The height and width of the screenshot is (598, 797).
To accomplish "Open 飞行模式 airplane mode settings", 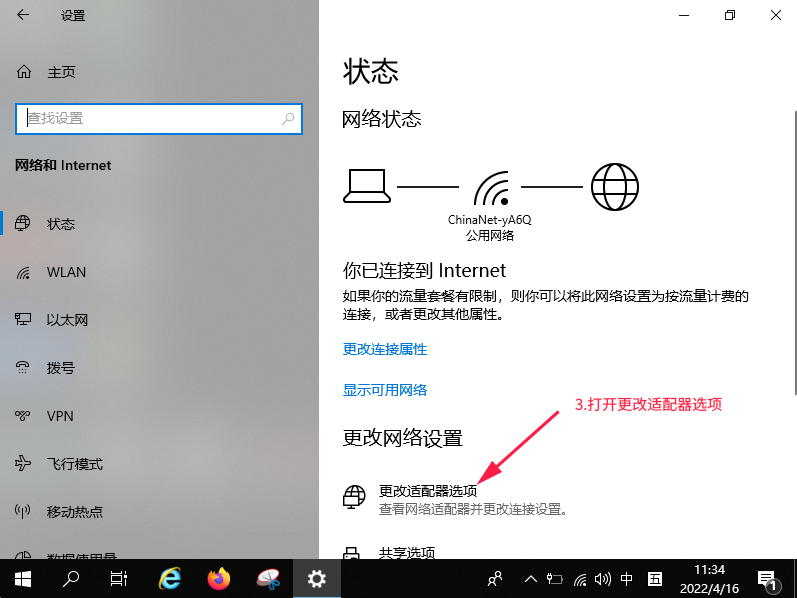I will pyautogui.click(x=74, y=464).
